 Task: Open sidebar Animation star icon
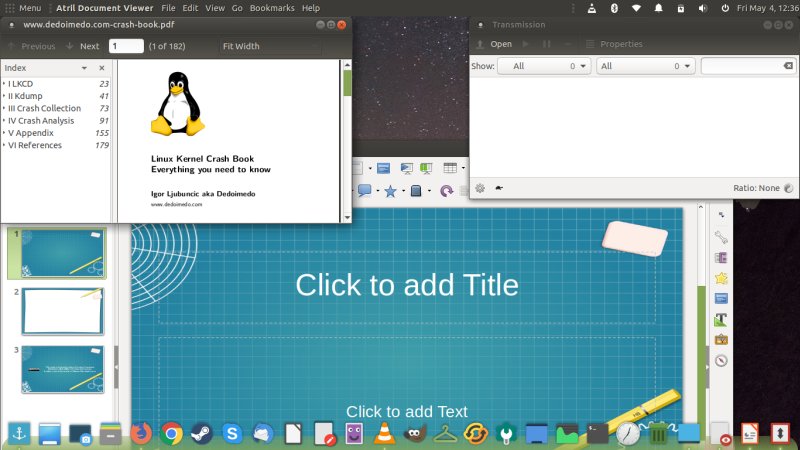721,279
